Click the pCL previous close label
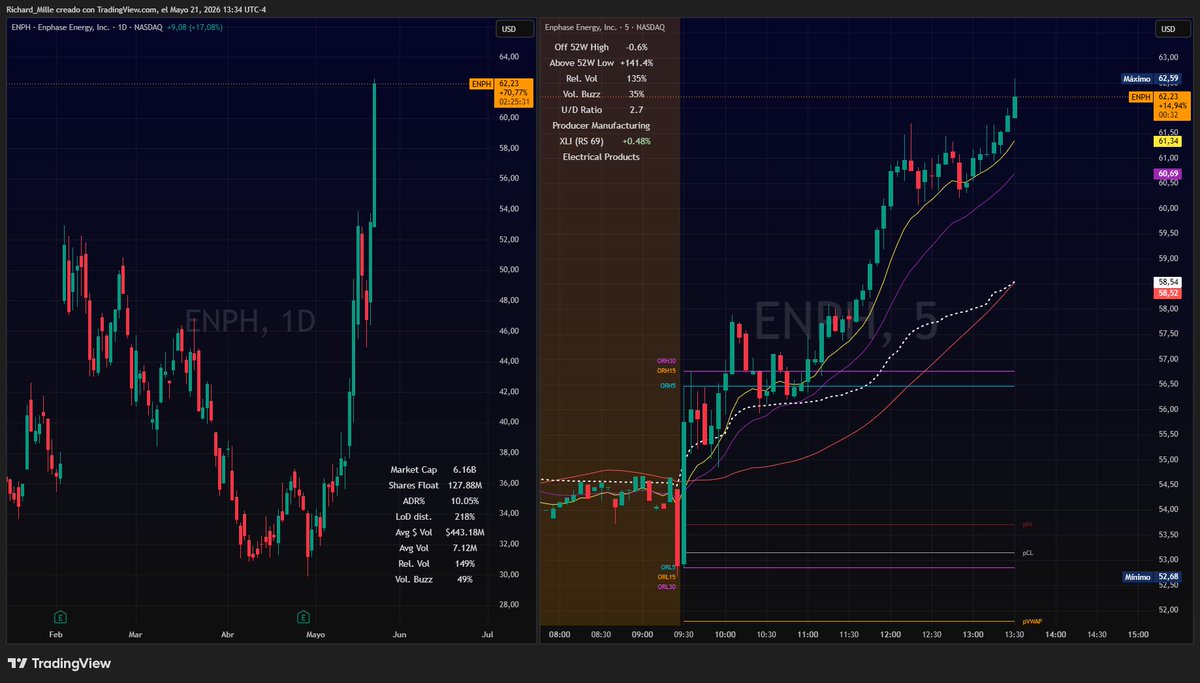1200x683 pixels. click(1027, 552)
